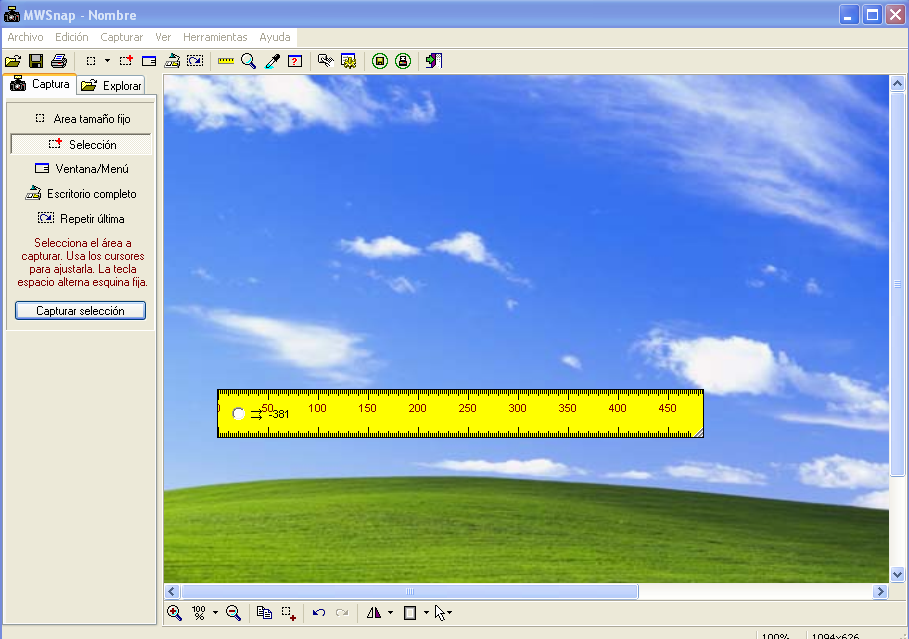This screenshot has height=639, width=909.
Task: Click the green-circled auto-print icon
Action: point(403,61)
